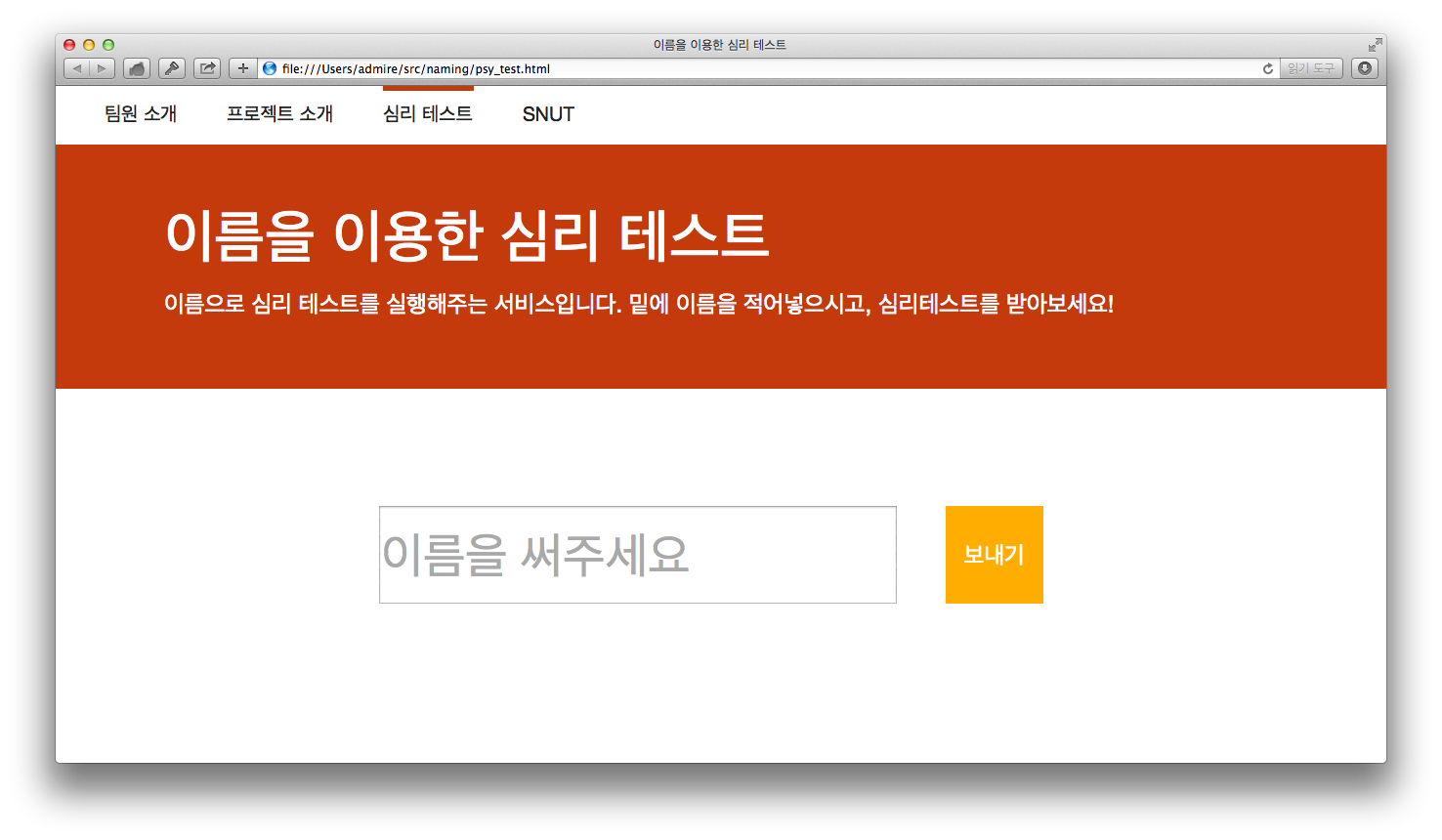Click the key-shaped toolbar icon
This screenshot has height=840, width=1442.
click(x=172, y=68)
